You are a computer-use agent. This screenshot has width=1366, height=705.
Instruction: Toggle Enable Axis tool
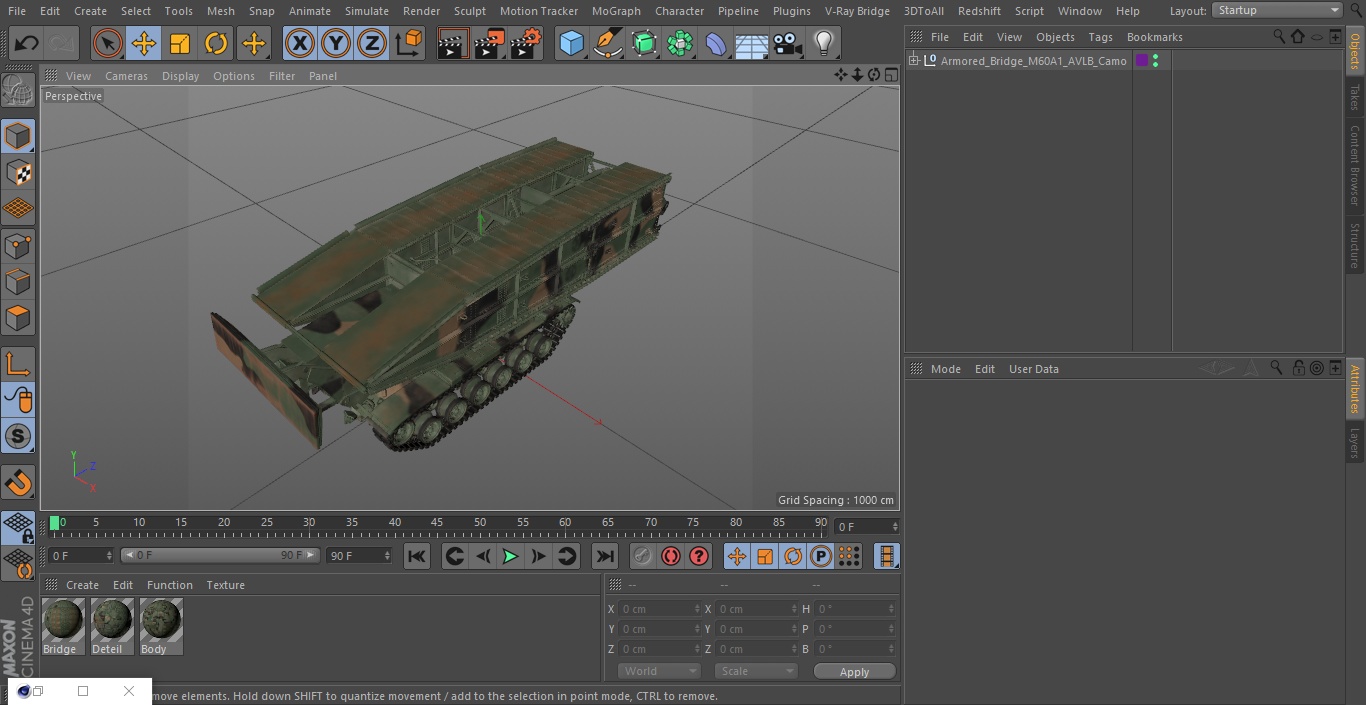coord(18,364)
